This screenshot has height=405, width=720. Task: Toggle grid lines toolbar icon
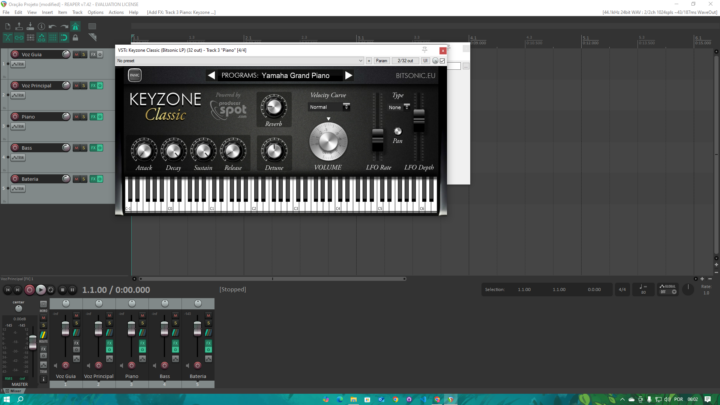click(x=53, y=38)
